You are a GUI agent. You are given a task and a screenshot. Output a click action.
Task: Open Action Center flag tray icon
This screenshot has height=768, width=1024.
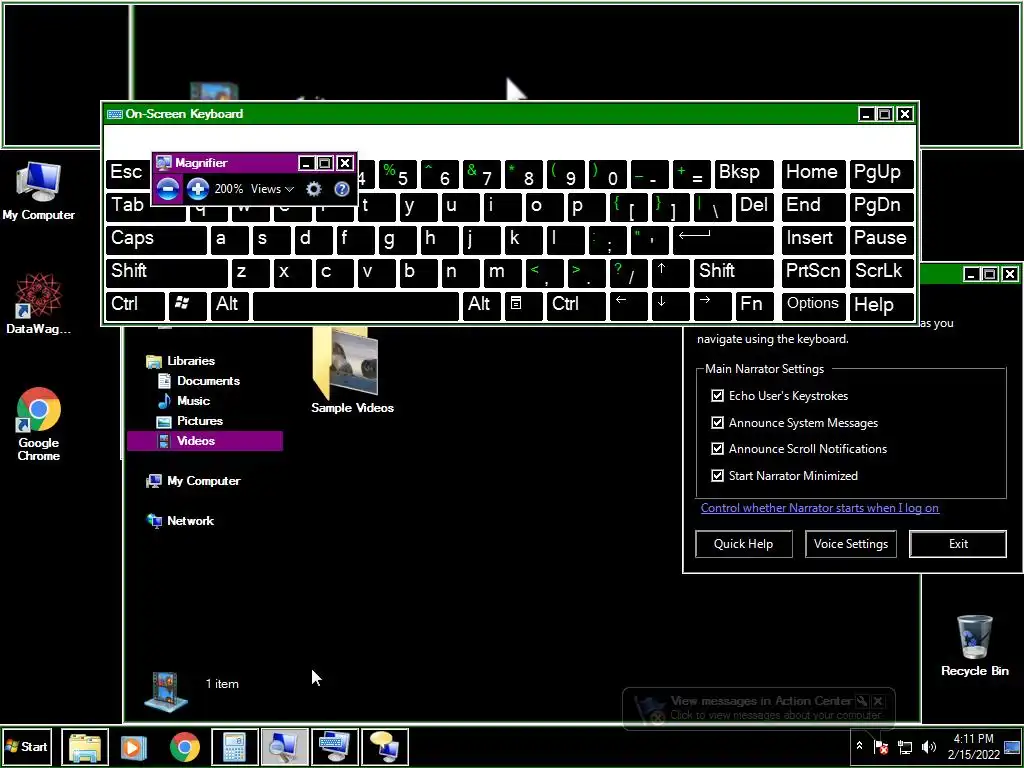[x=881, y=746]
